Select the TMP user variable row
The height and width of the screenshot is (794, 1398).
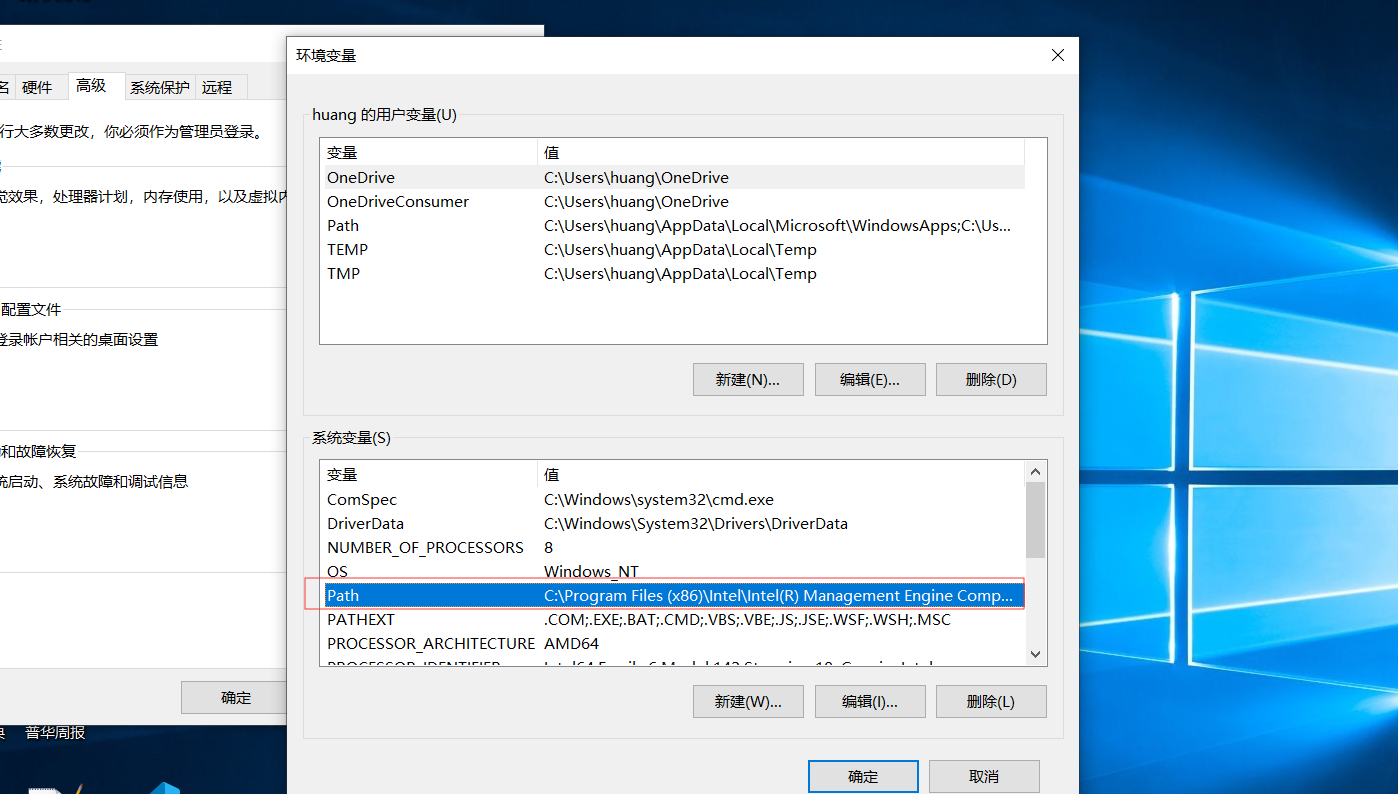pos(672,274)
